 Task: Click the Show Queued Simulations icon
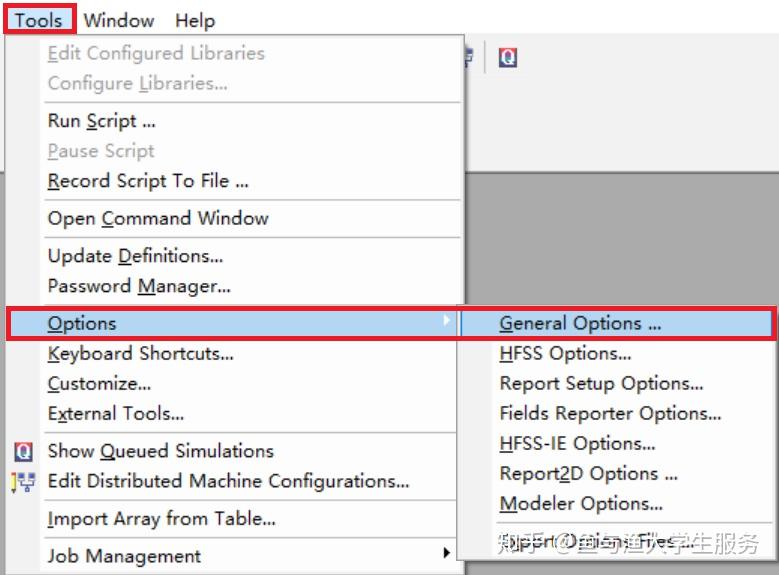(x=23, y=451)
